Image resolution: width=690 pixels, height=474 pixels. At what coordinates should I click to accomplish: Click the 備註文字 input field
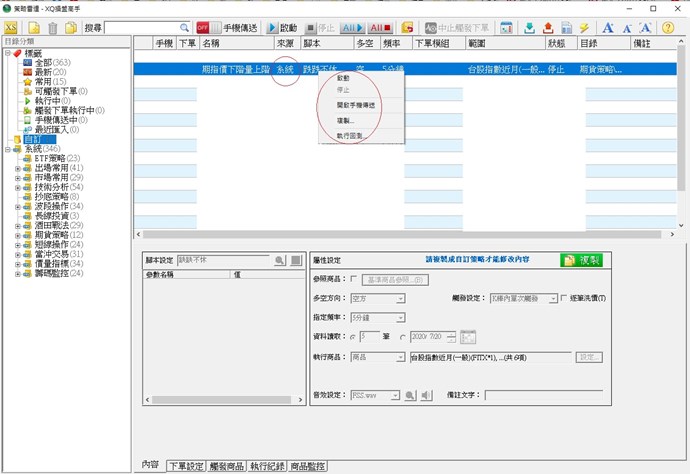point(543,395)
